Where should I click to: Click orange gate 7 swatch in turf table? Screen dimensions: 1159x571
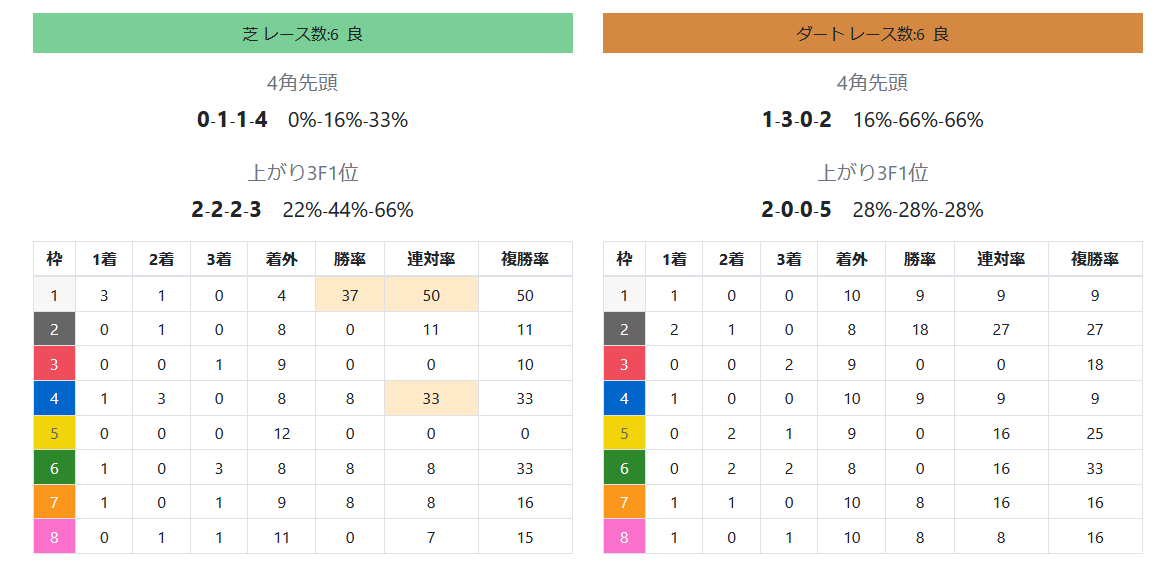[x=54, y=502]
